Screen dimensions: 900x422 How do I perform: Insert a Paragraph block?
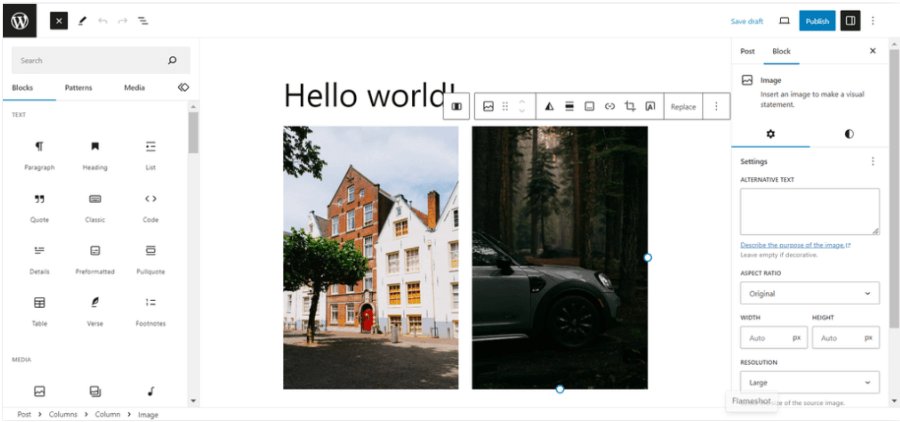pos(39,156)
